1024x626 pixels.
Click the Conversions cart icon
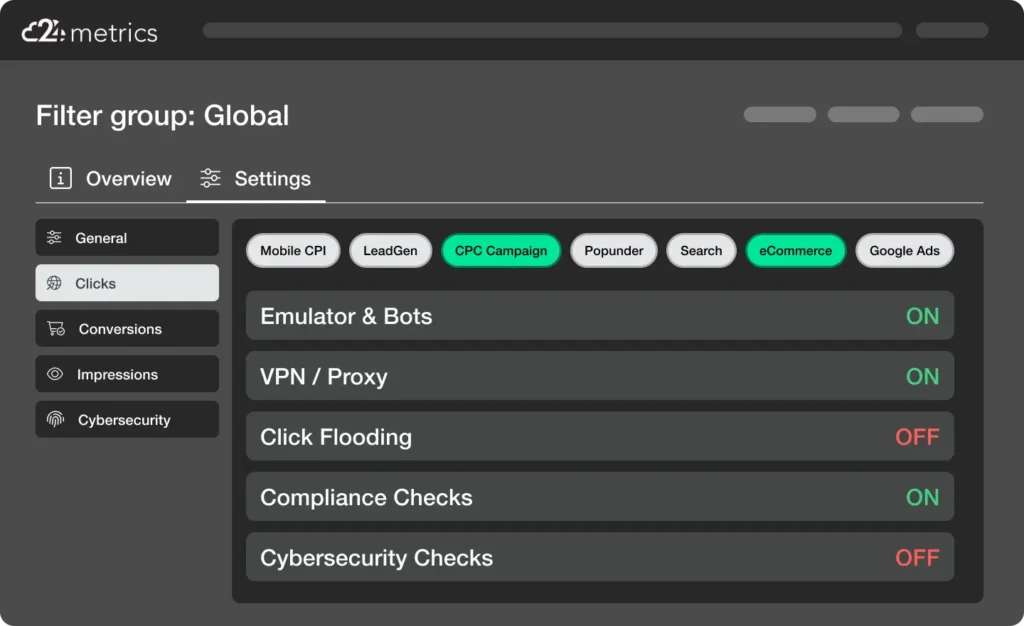(56, 328)
